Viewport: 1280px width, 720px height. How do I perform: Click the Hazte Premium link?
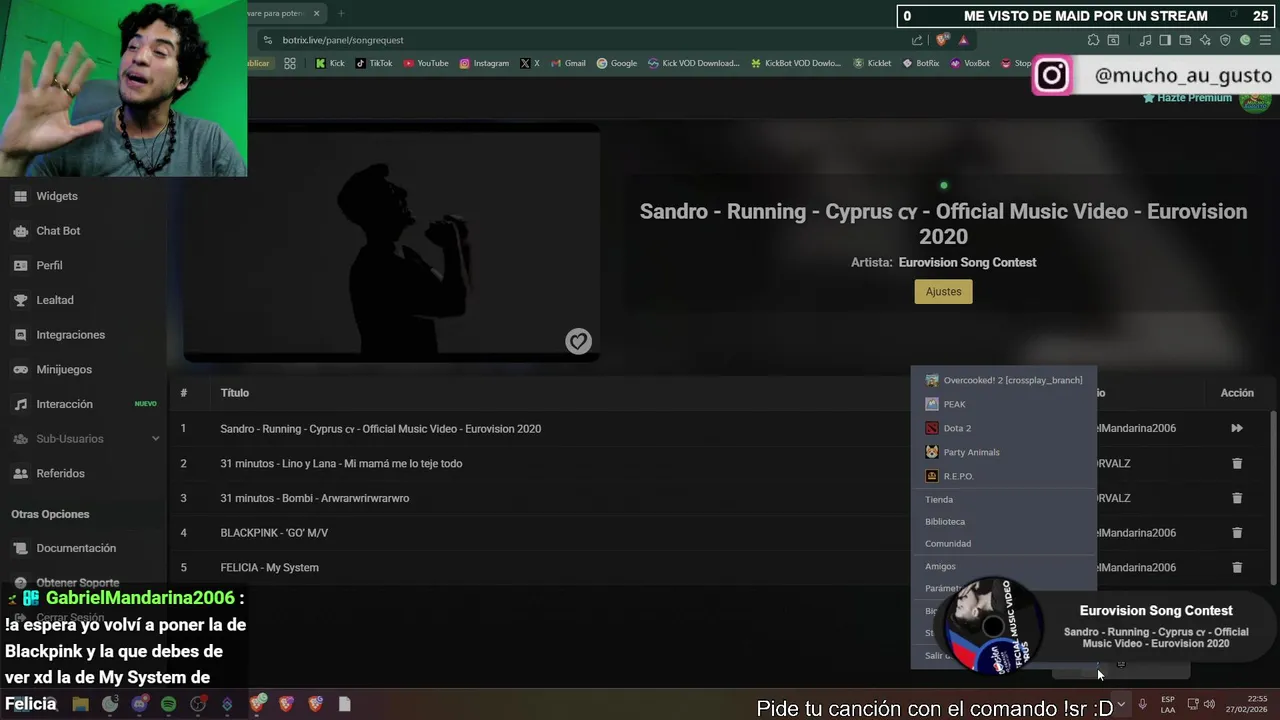click(1187, 98)
